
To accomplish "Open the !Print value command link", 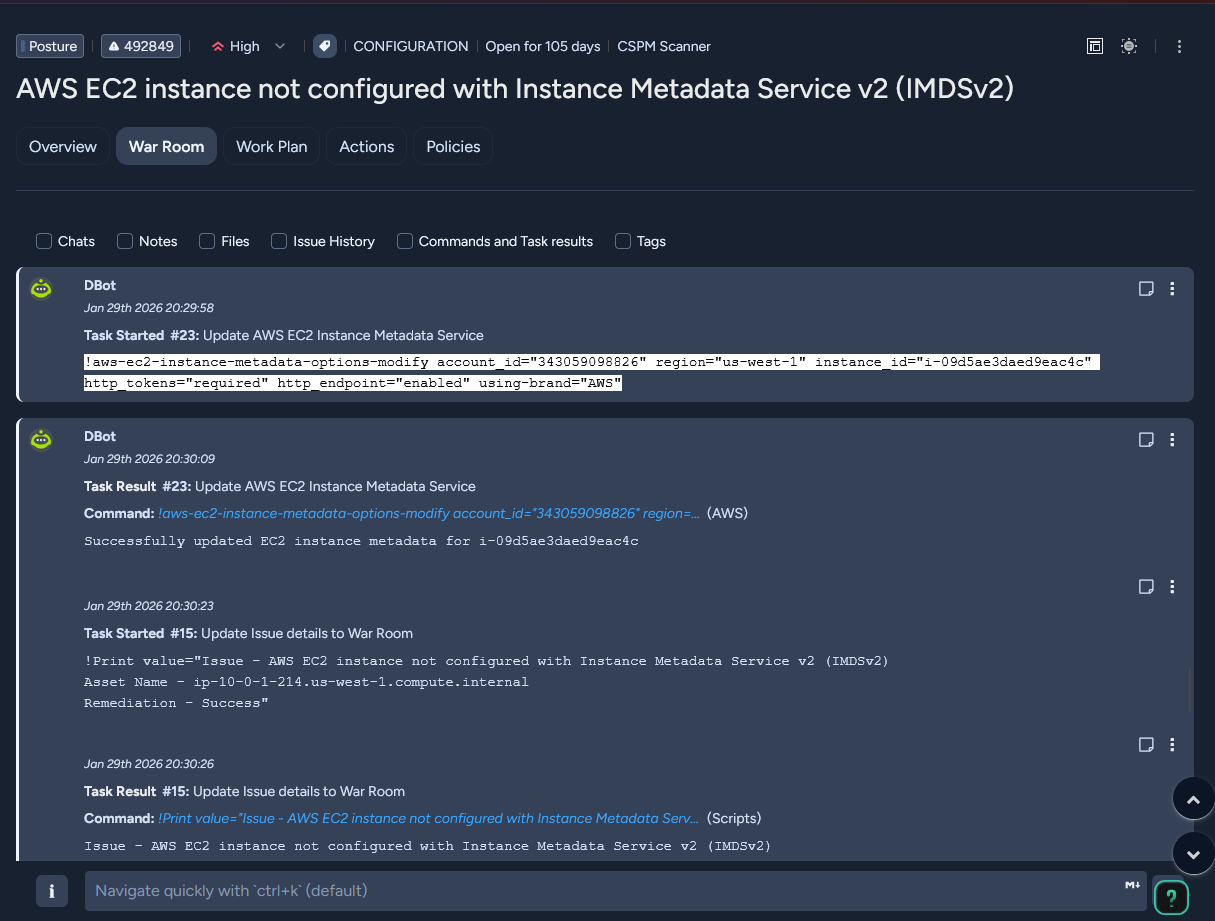I will pyautogui.click(x=429, y=818).
